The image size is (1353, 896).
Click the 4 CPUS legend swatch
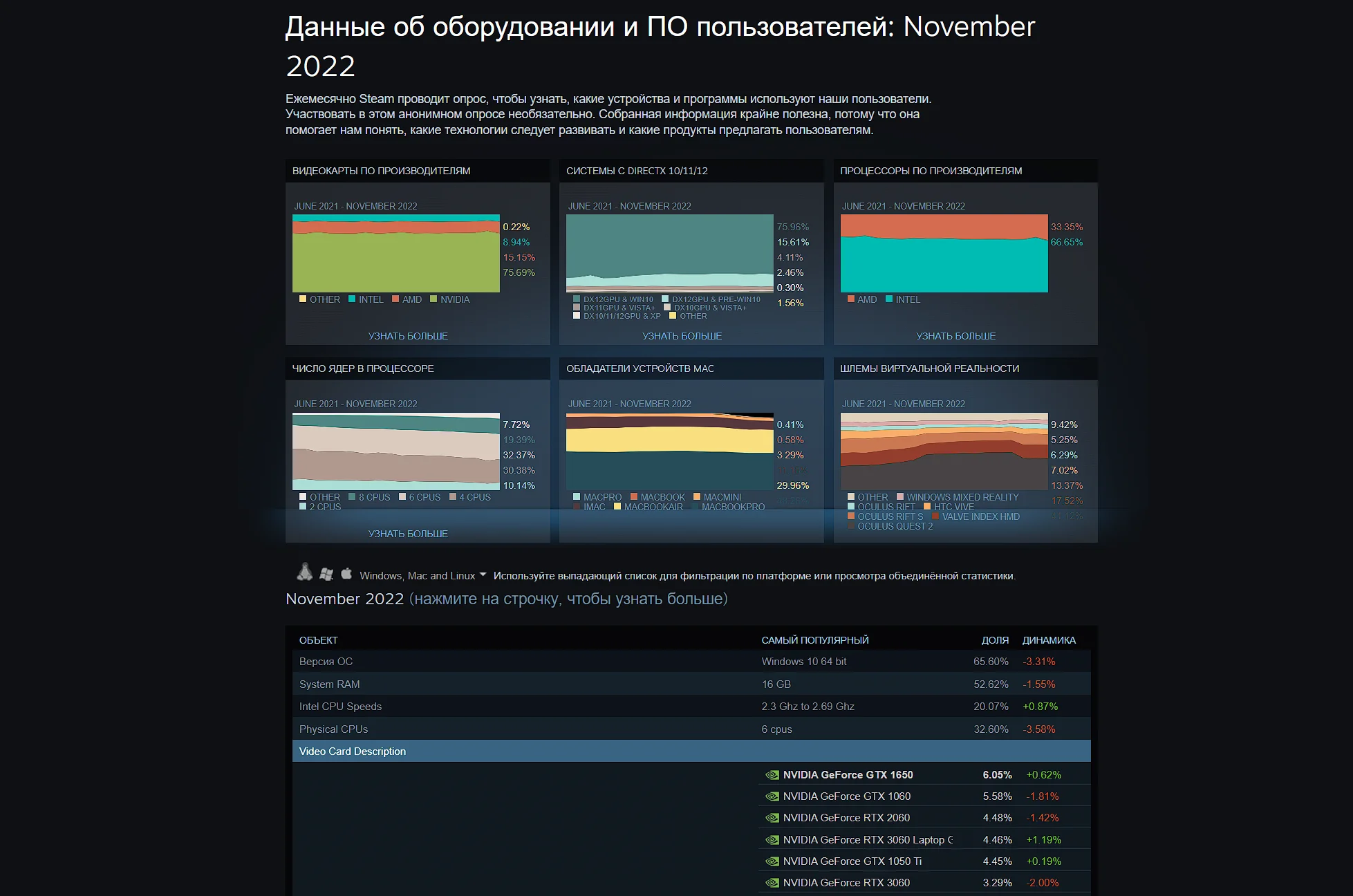click(453, 497)
